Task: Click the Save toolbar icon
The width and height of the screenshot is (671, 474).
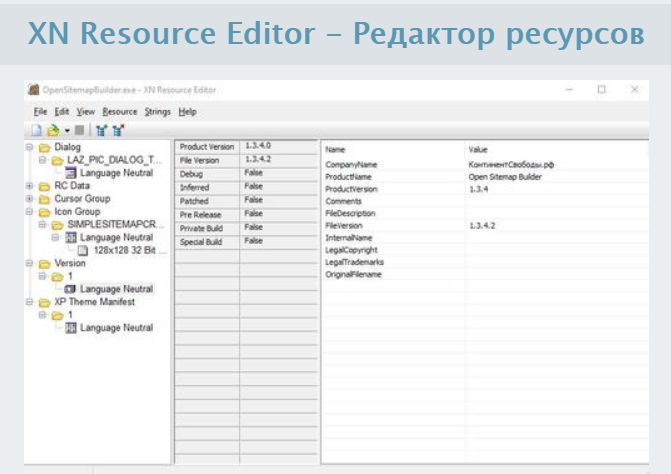Action: pos(81,130)
